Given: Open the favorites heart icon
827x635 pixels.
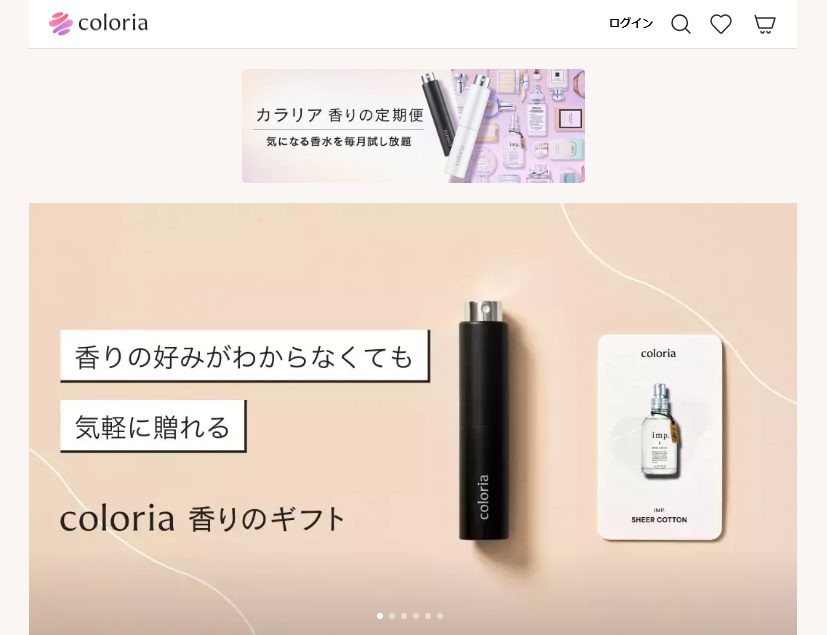Looking at the screenshot, I should (x=720, y=24).
